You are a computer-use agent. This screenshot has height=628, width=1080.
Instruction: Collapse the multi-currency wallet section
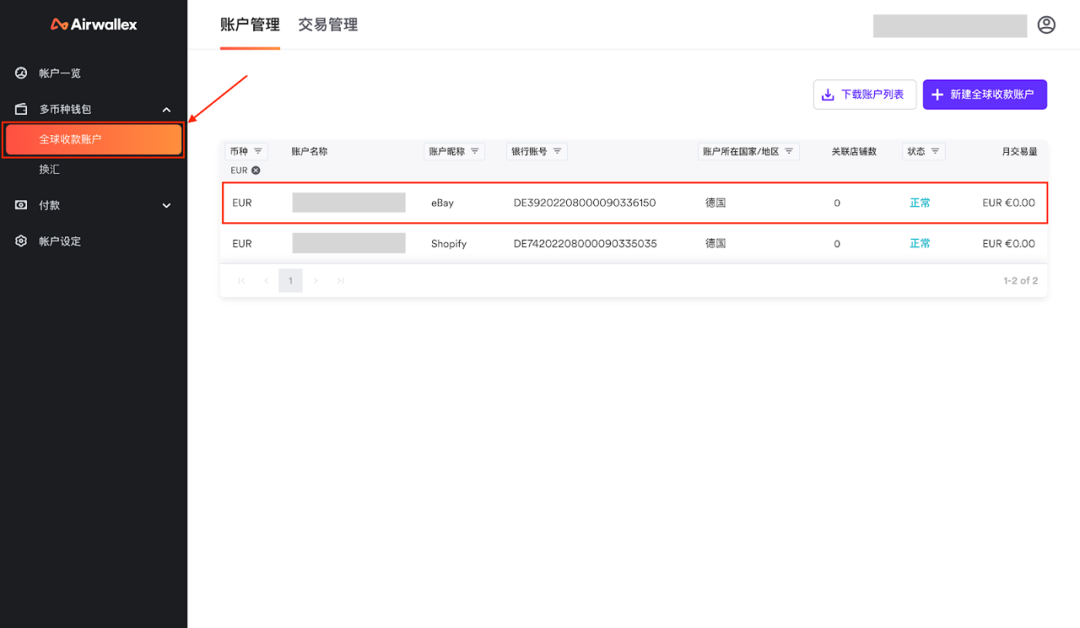click(166, 109)
